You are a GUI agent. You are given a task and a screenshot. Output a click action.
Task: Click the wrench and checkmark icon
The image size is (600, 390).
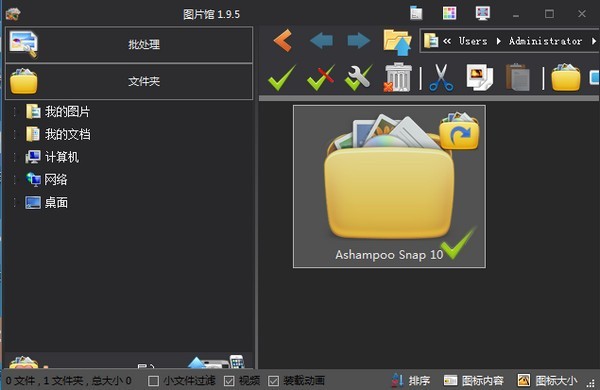(358, 78)
